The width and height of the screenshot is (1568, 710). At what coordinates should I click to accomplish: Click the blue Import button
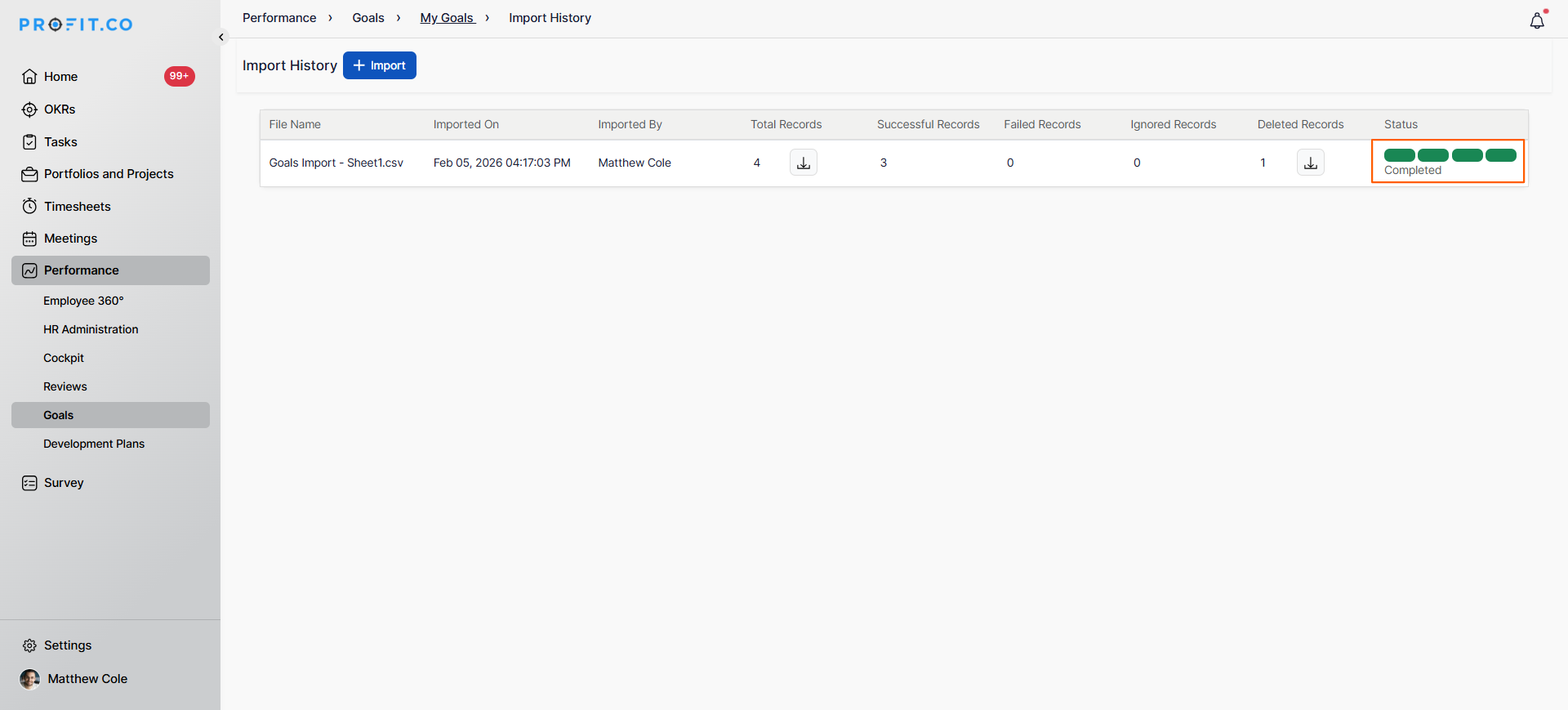380,65
